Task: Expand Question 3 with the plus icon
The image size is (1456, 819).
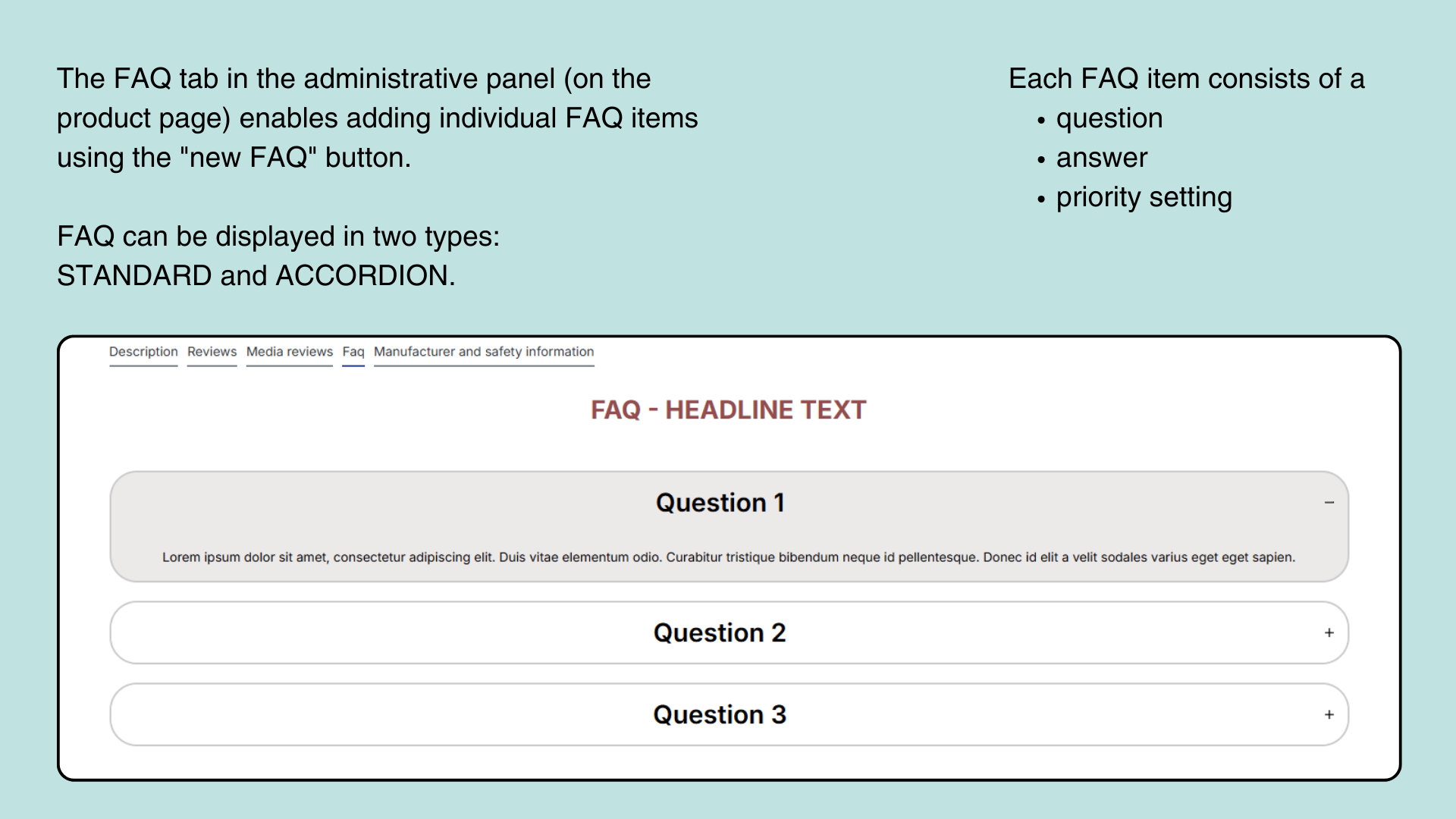Action: pyautogui.click(x=1329, y=714)
